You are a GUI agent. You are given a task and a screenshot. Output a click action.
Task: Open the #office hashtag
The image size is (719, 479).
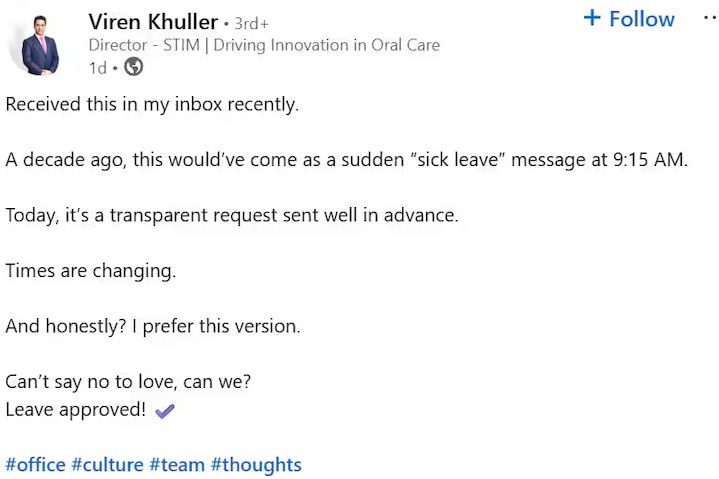[x=35, y=465]
